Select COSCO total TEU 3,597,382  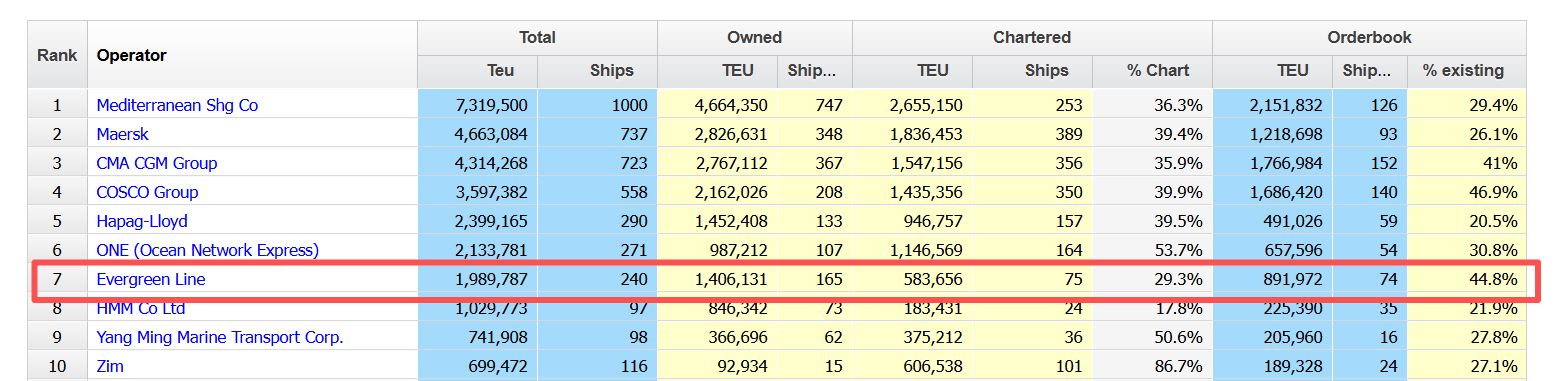point(477,192)
